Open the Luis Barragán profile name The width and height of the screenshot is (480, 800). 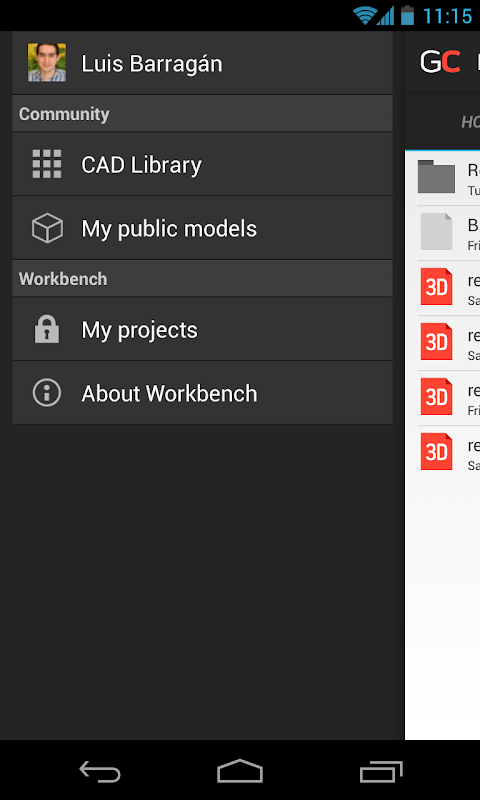pos(152,64)
